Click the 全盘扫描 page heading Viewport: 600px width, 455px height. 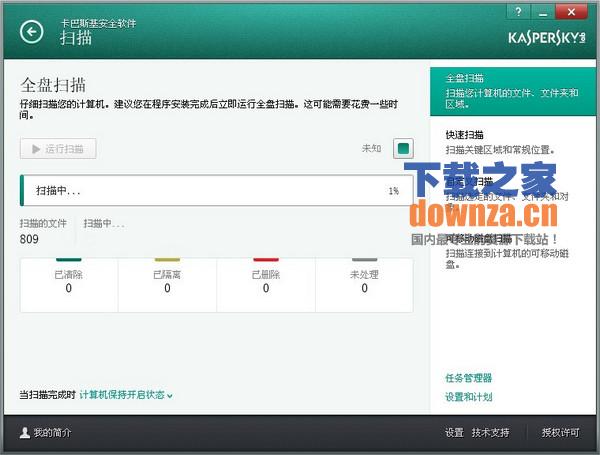pos(53,85)
